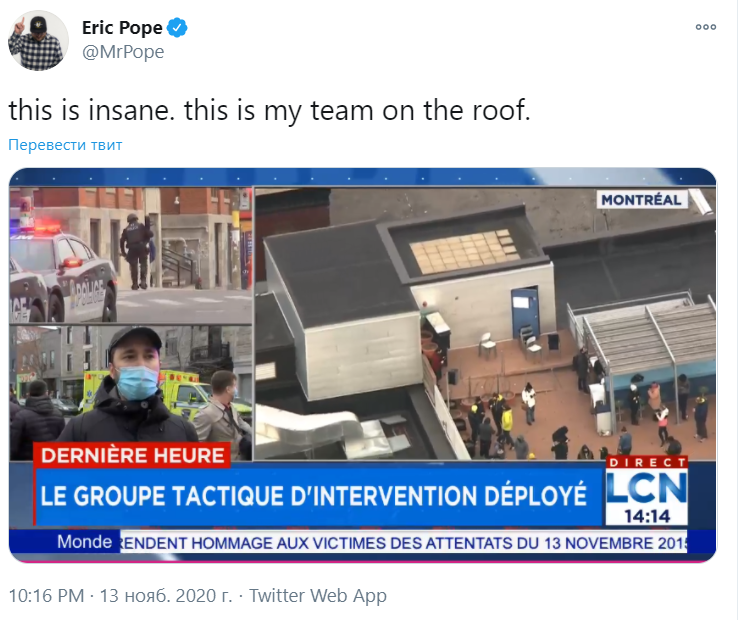Click Eric Pope's profile avatar
The height and width of the screenshot is (620, 740).
coord(38,41)
